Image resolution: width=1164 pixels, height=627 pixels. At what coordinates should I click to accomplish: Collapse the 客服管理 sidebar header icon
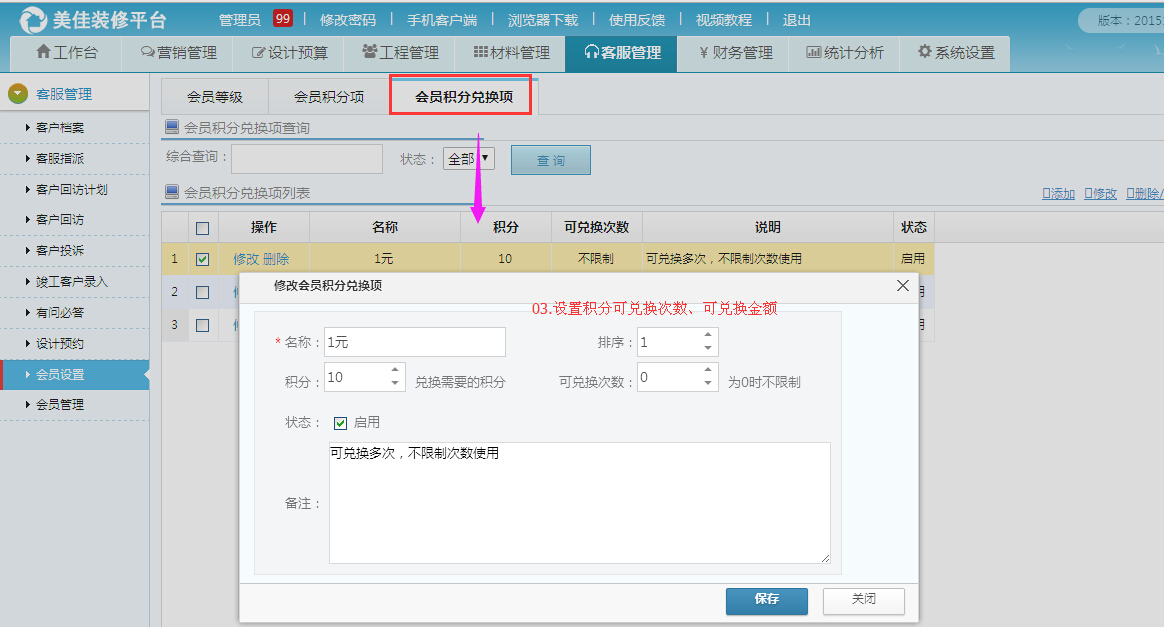(x=18, y=94)
